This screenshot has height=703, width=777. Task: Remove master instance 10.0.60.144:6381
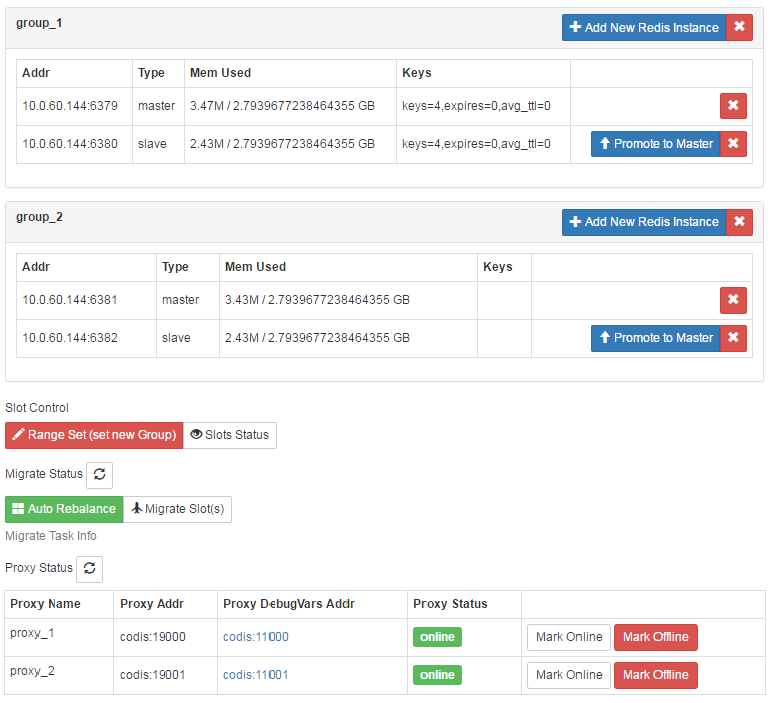[733, 300]
